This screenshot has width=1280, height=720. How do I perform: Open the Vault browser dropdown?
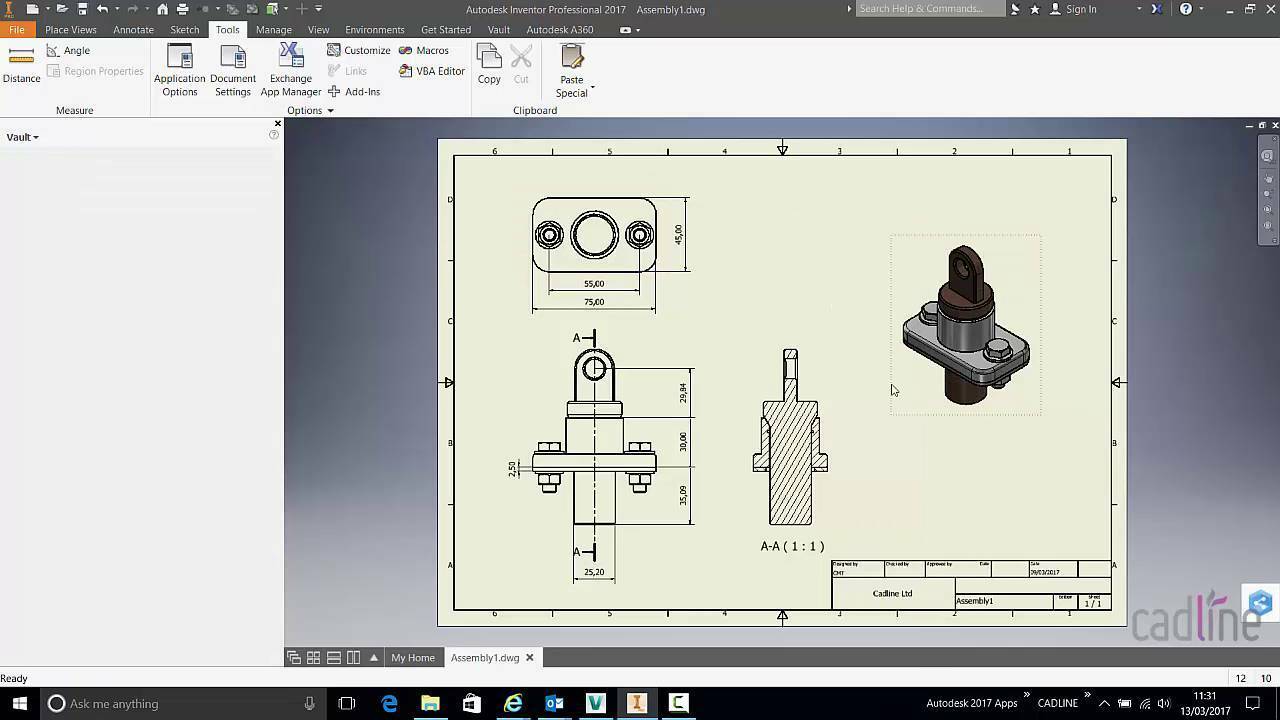pos(23,137)
